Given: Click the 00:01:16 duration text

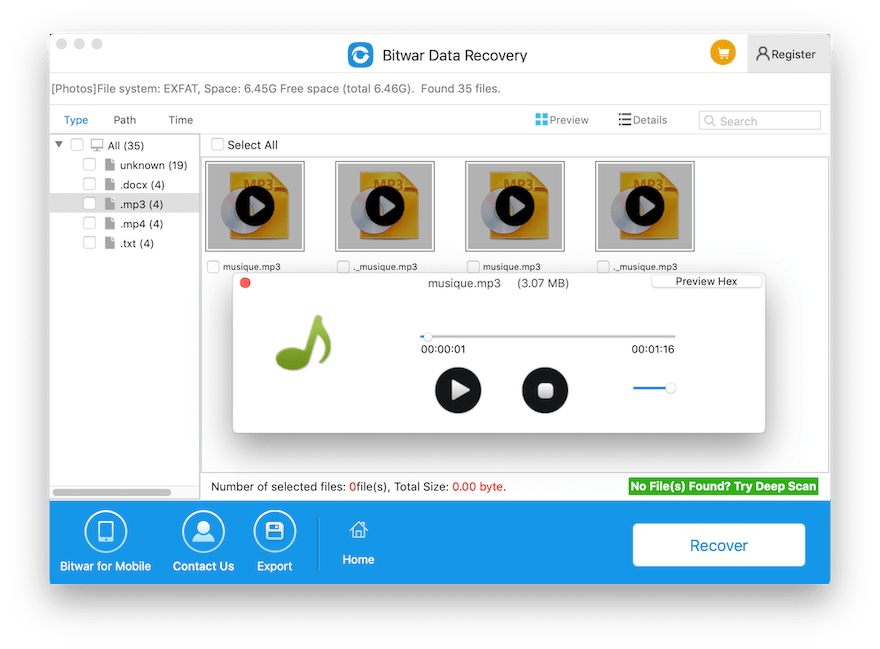Looking at the screenshot, I should coord(653,349).
